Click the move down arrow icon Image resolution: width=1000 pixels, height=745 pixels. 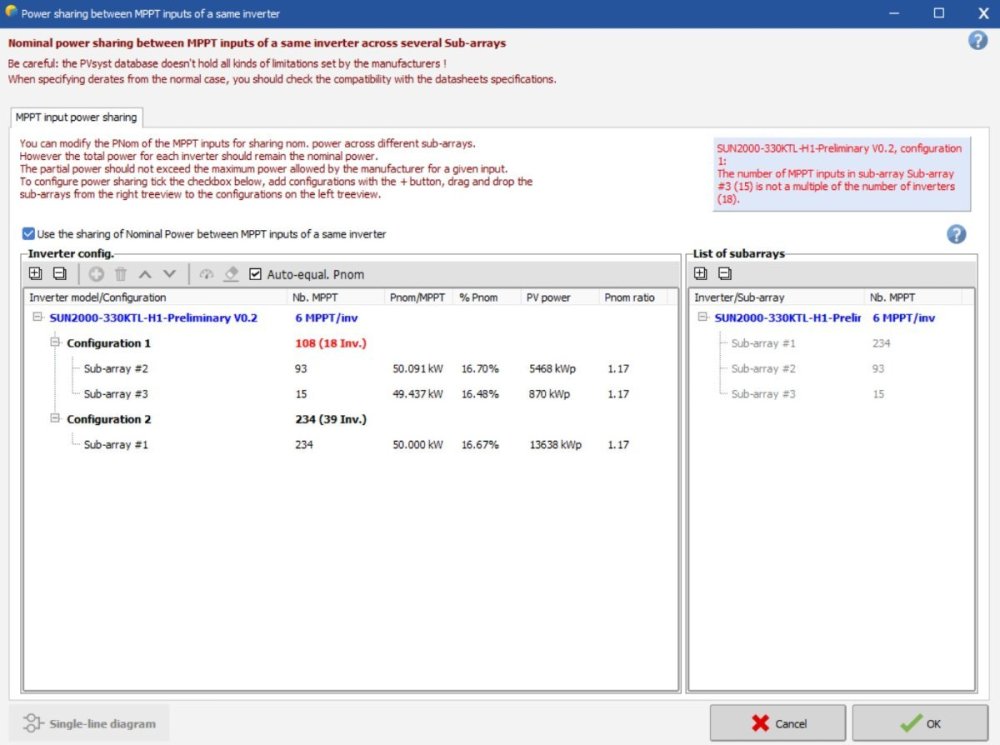[169, 274]
